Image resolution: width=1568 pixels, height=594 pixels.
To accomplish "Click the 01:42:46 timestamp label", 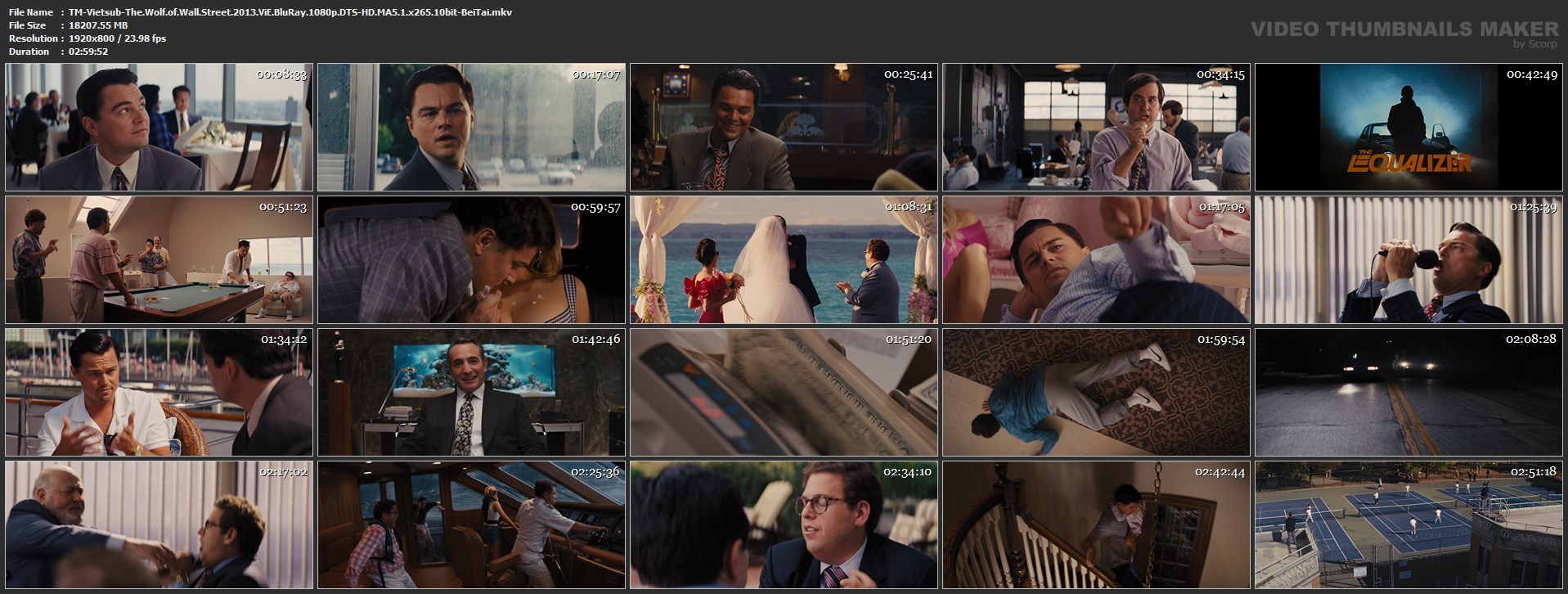I will [595, 340].
